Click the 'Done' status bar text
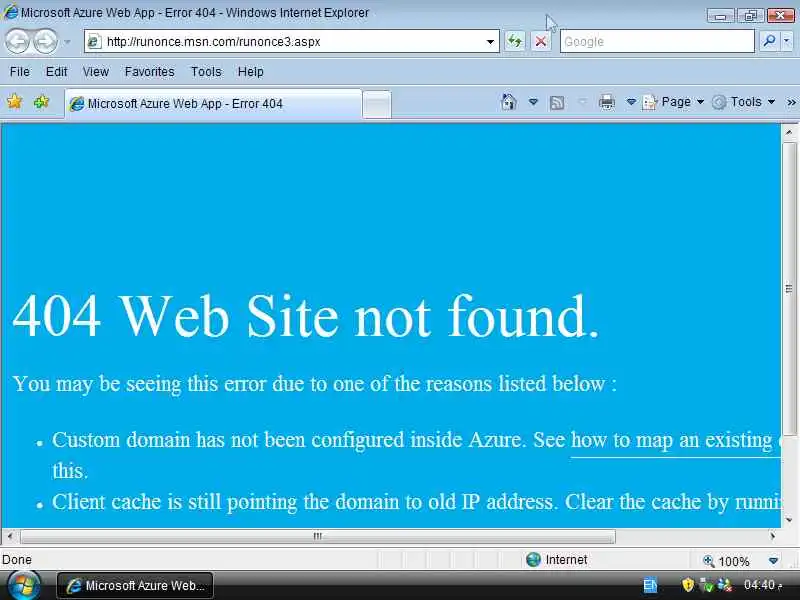The image size is (800, 600). 17,560
